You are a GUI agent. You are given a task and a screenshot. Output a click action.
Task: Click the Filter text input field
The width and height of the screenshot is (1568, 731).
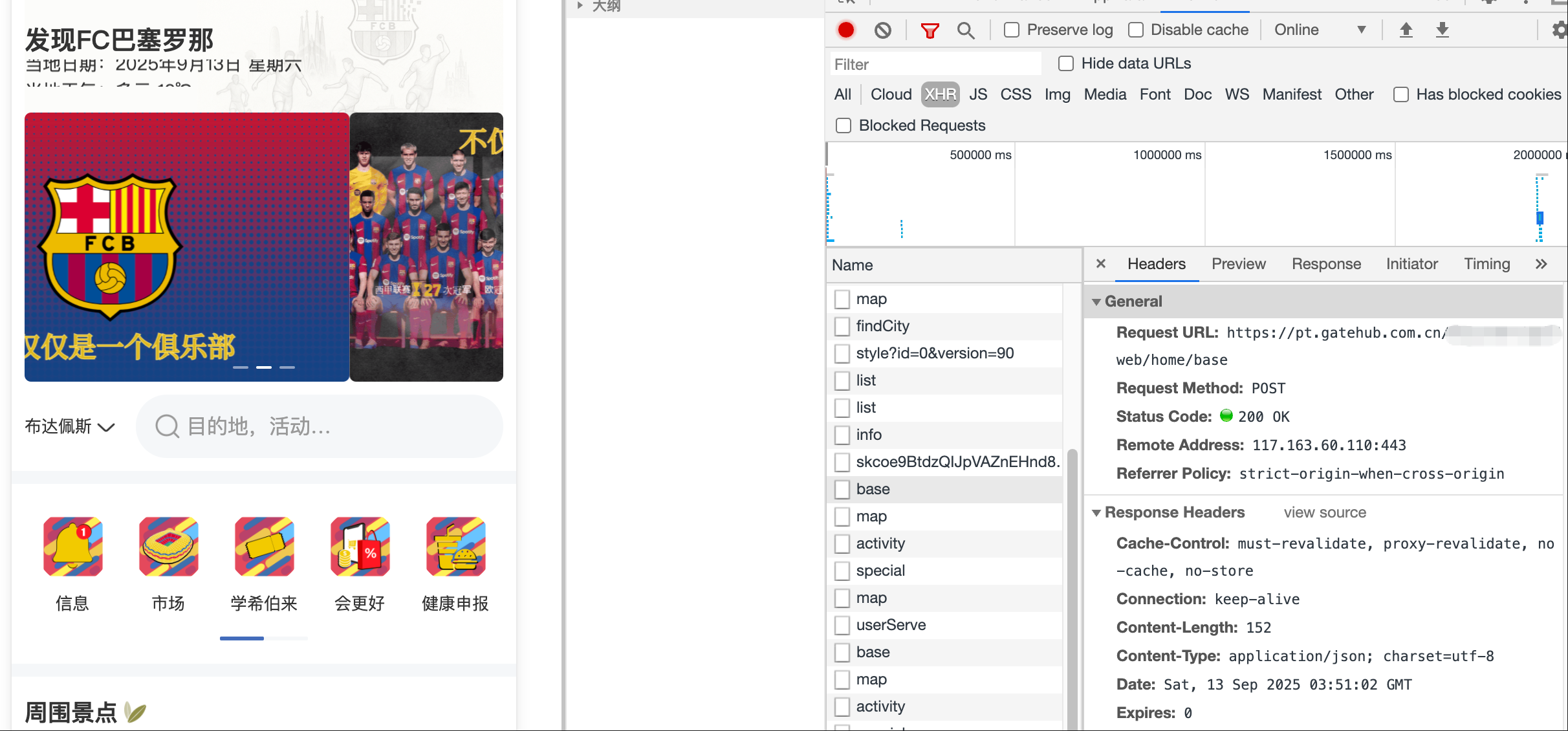tap(935, 64)
